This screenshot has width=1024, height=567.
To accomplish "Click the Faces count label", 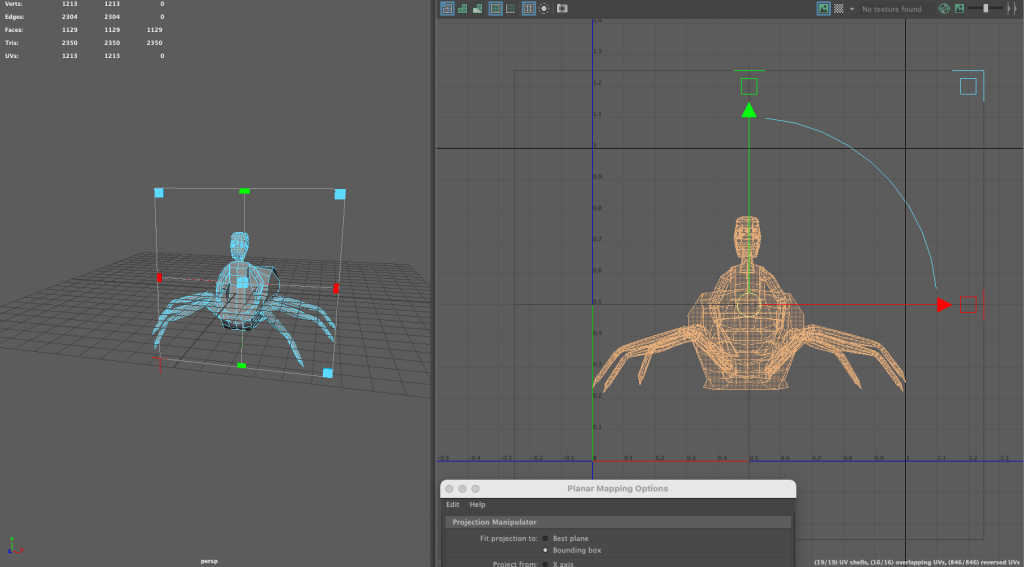I will coord(13,30).
